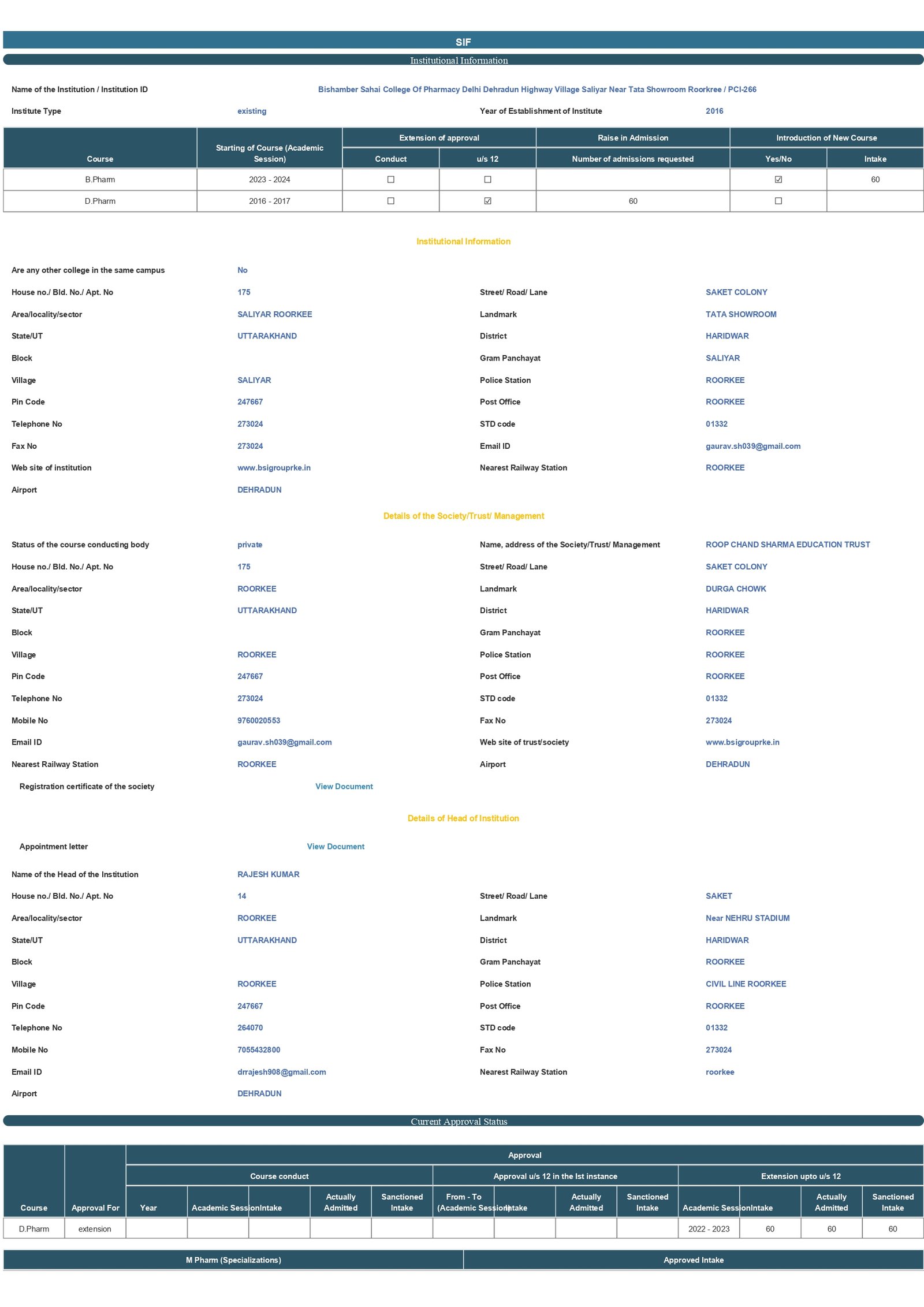The width and height of the screenshot is (924, 1307).
Task: Check D.Pharm new course Yes/No checkbox
Action: click(x=778, y=201)
